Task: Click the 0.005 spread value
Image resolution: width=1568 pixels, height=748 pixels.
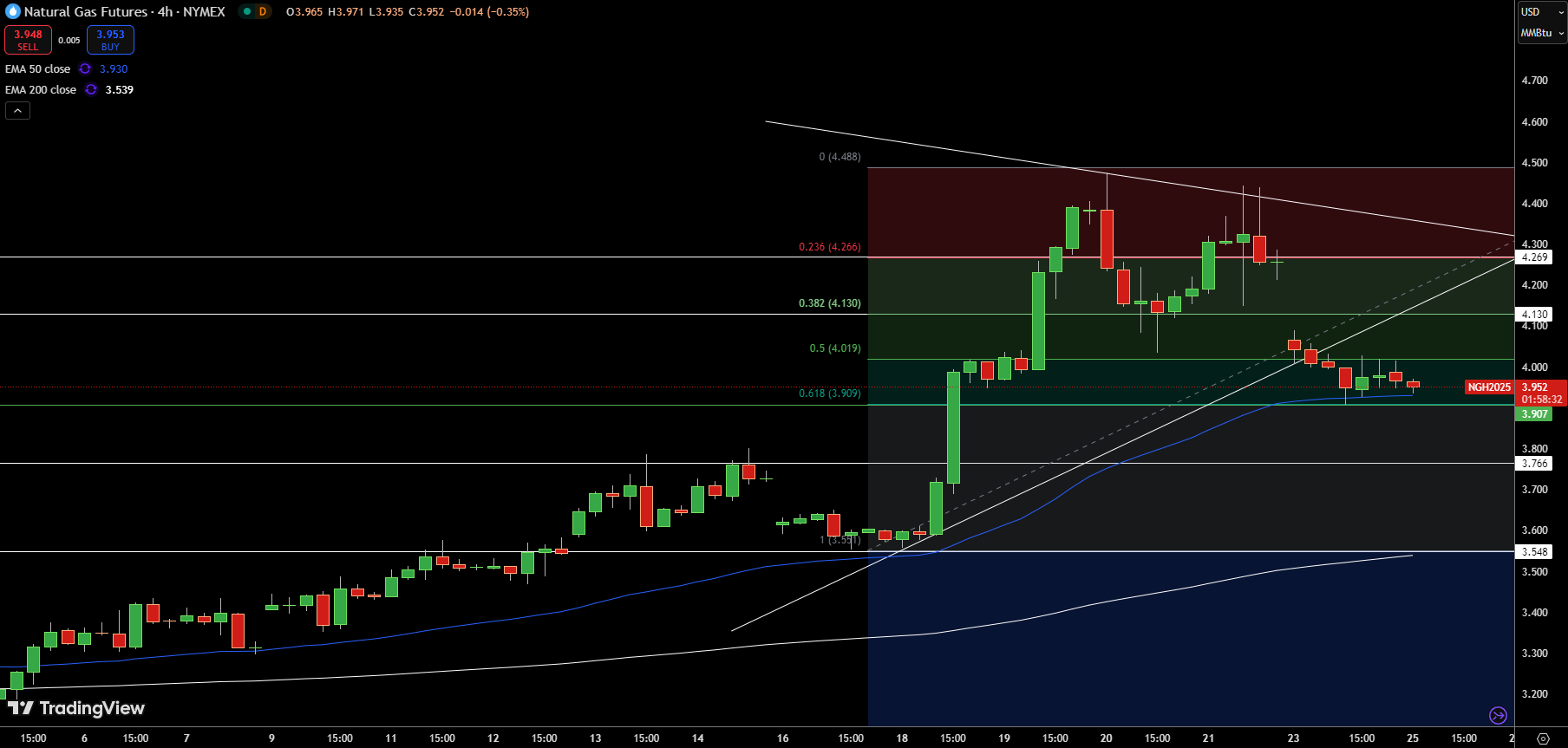Action: 69,41
